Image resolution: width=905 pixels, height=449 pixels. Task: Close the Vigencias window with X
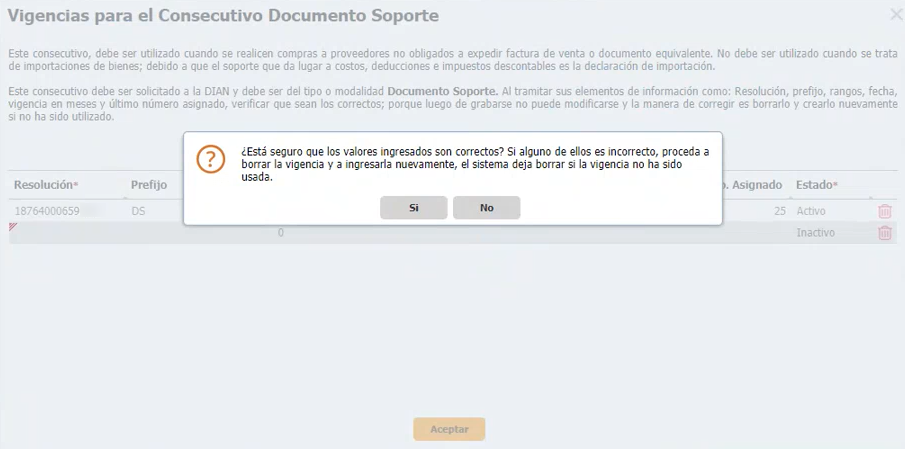(x=895, y=15)
